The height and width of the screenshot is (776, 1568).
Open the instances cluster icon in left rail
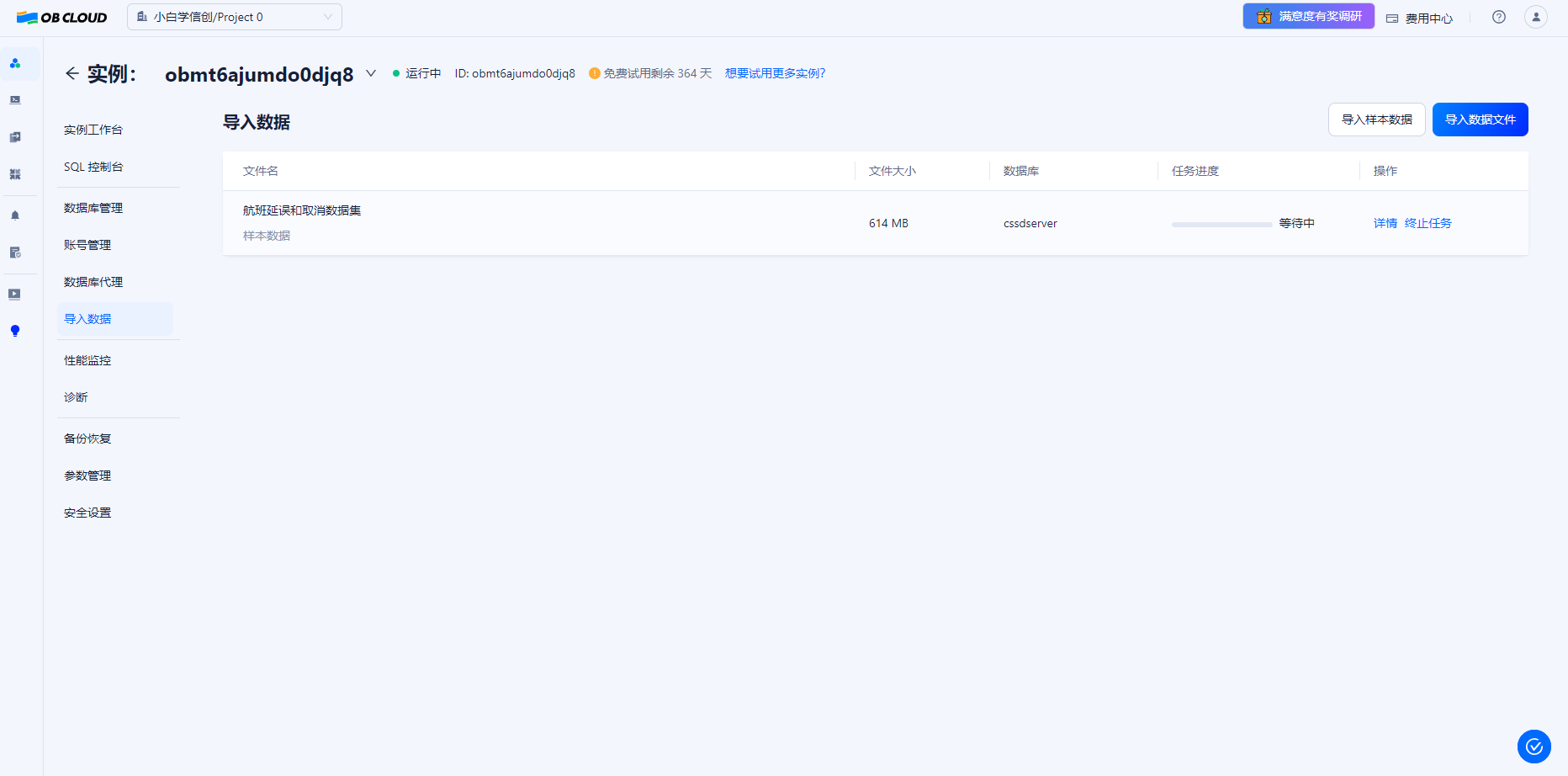coord(15,63)
